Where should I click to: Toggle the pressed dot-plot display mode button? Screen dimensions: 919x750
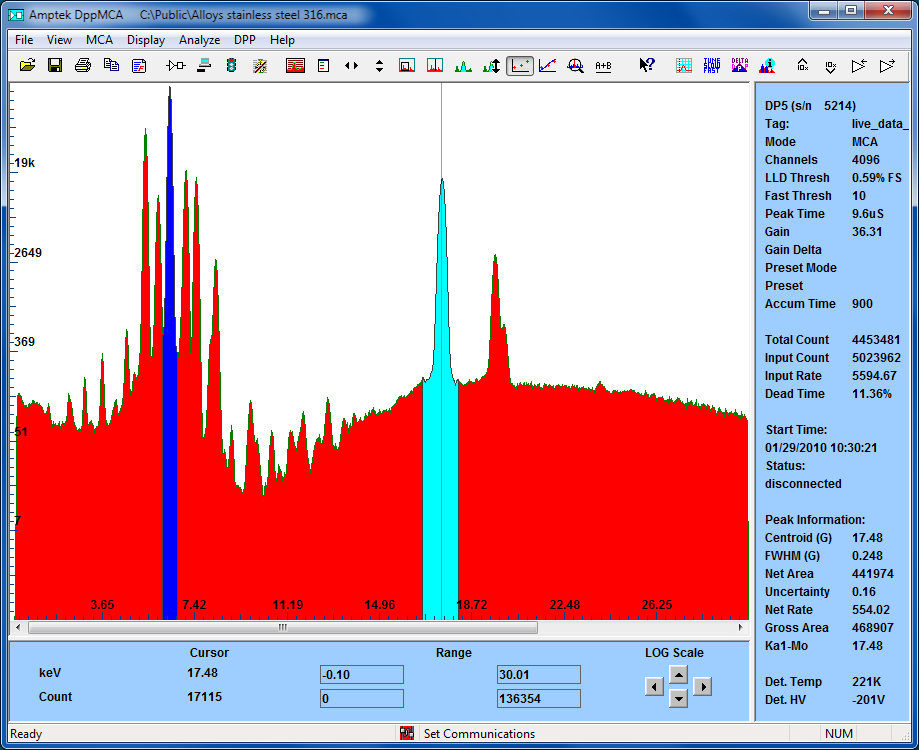click(519, 65)
